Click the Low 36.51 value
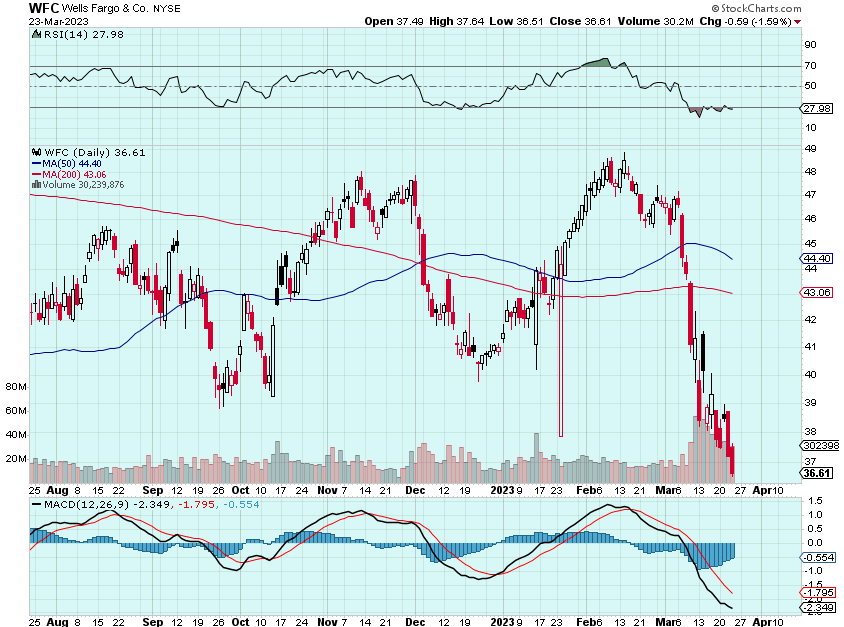The width and height of the screenshot is (844, 627). pos(516,22)
